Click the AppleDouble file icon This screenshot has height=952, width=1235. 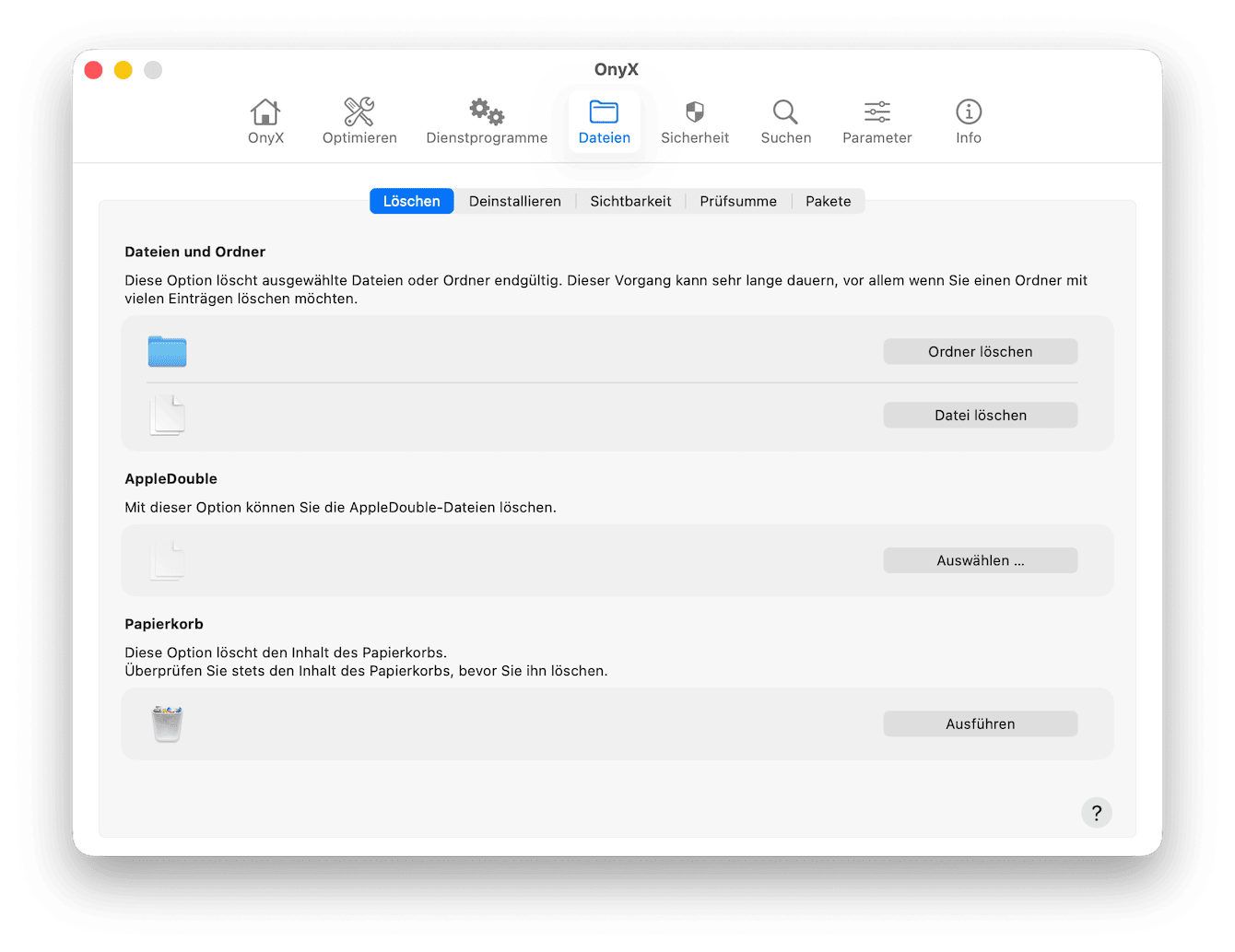pyautogui.click(x=167, y=560)
